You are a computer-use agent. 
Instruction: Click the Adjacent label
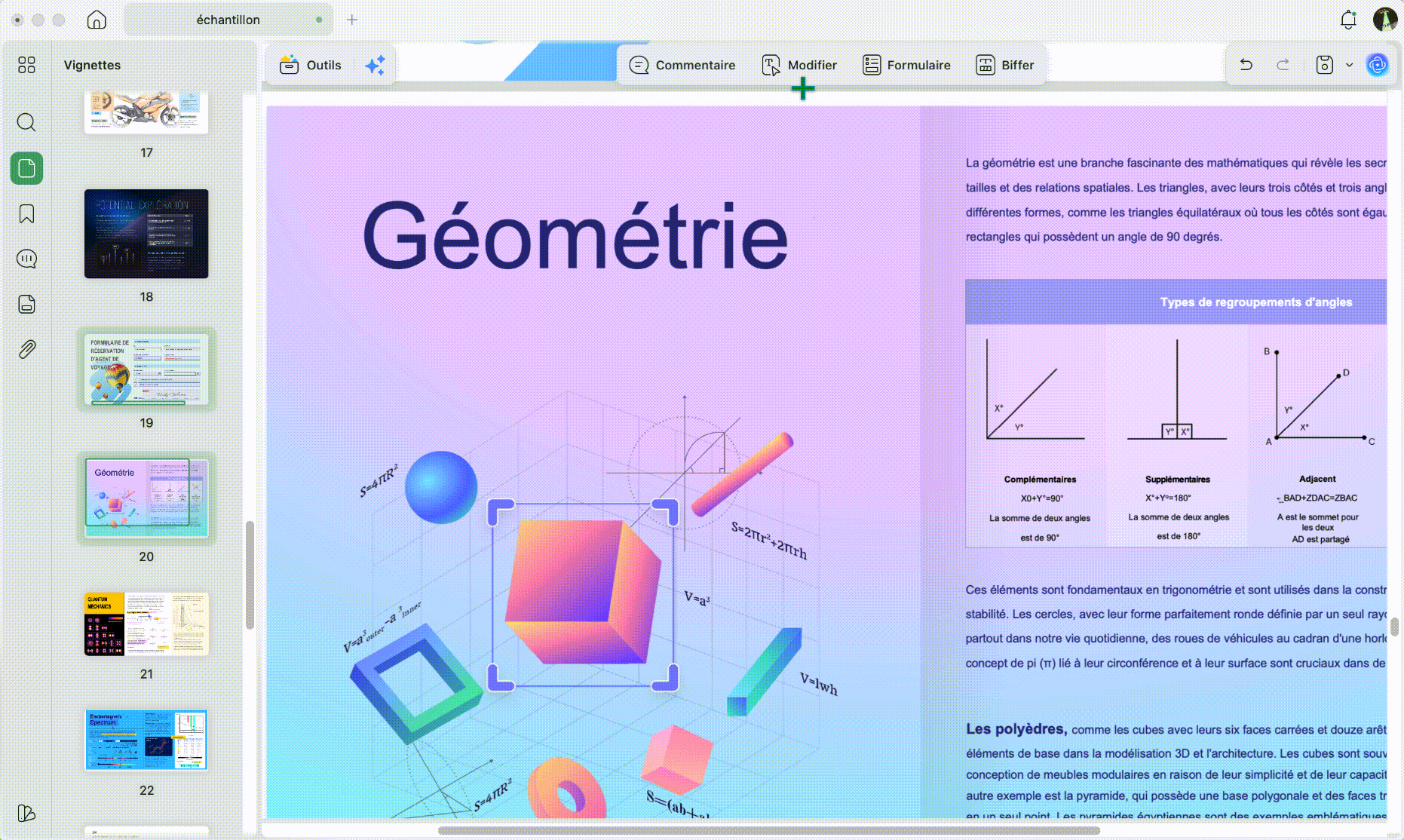pyautogui.click(x=1317, y=479)
